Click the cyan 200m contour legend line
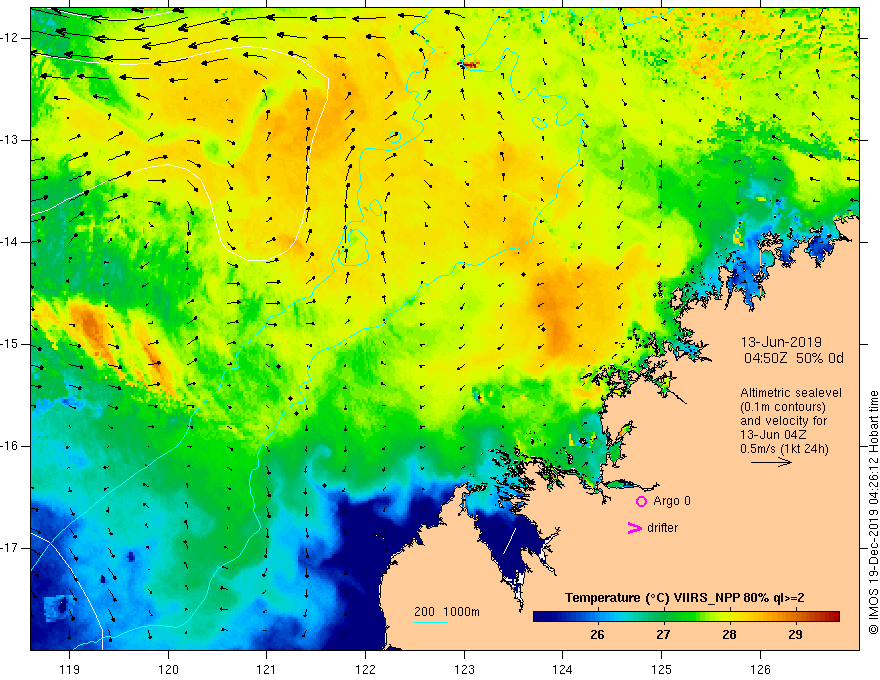The width and height of the screenshot is (880, 680). click(x=430, y=622)
